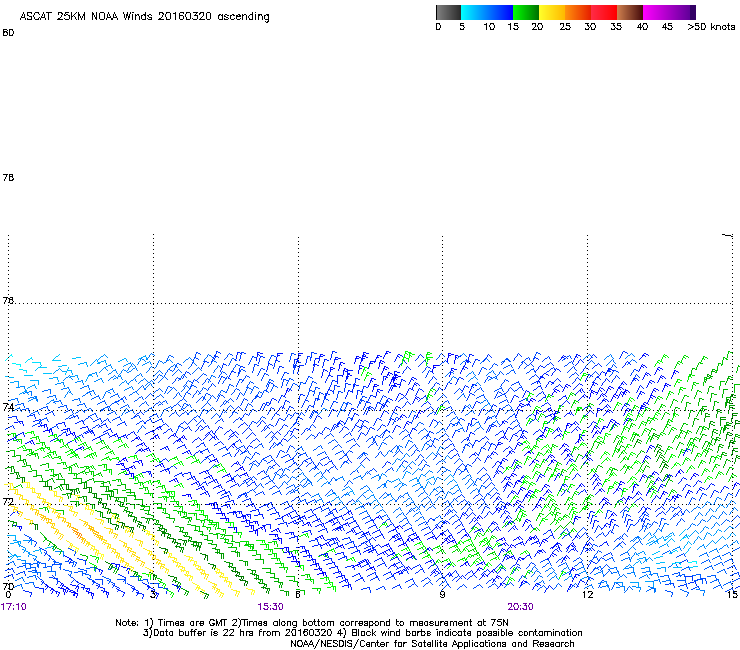740x650 pixels.
Task: Click the purple 15:30 pass time label
Action: (x=270, y=607)
